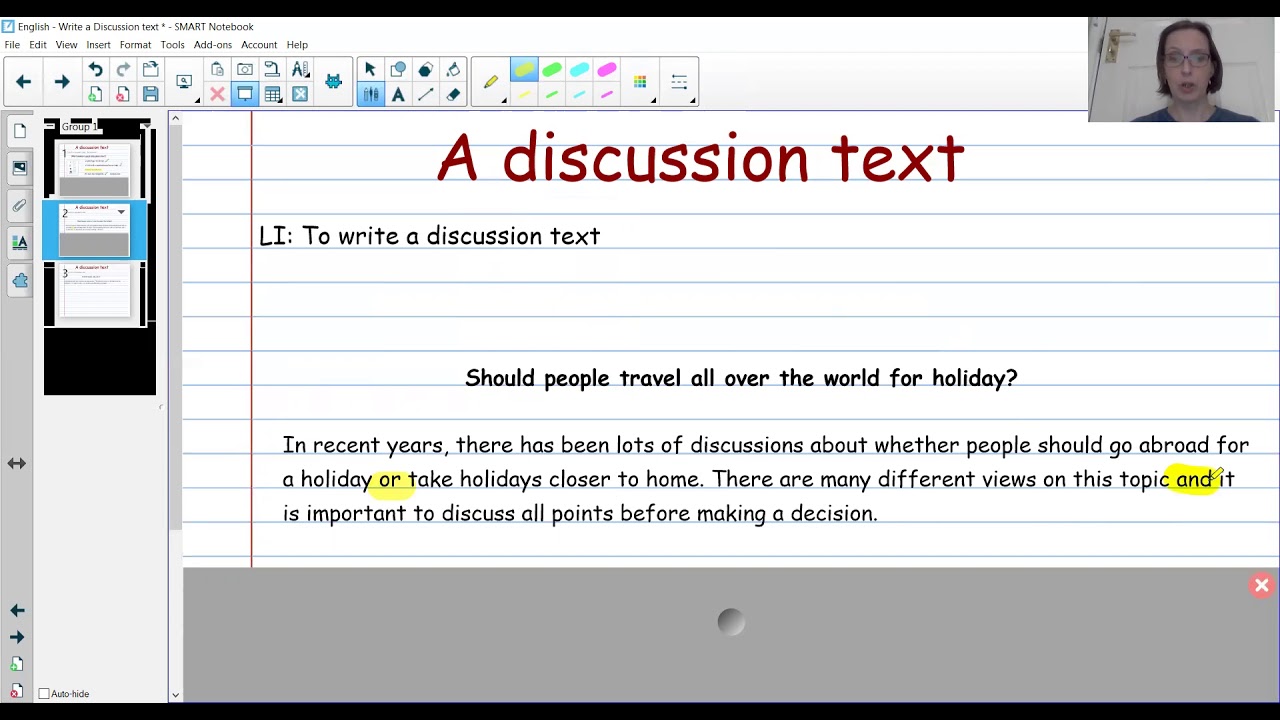Pick the thin cyan highlighter
Viewport: 1280px width, 720px height.
(579, 95)
